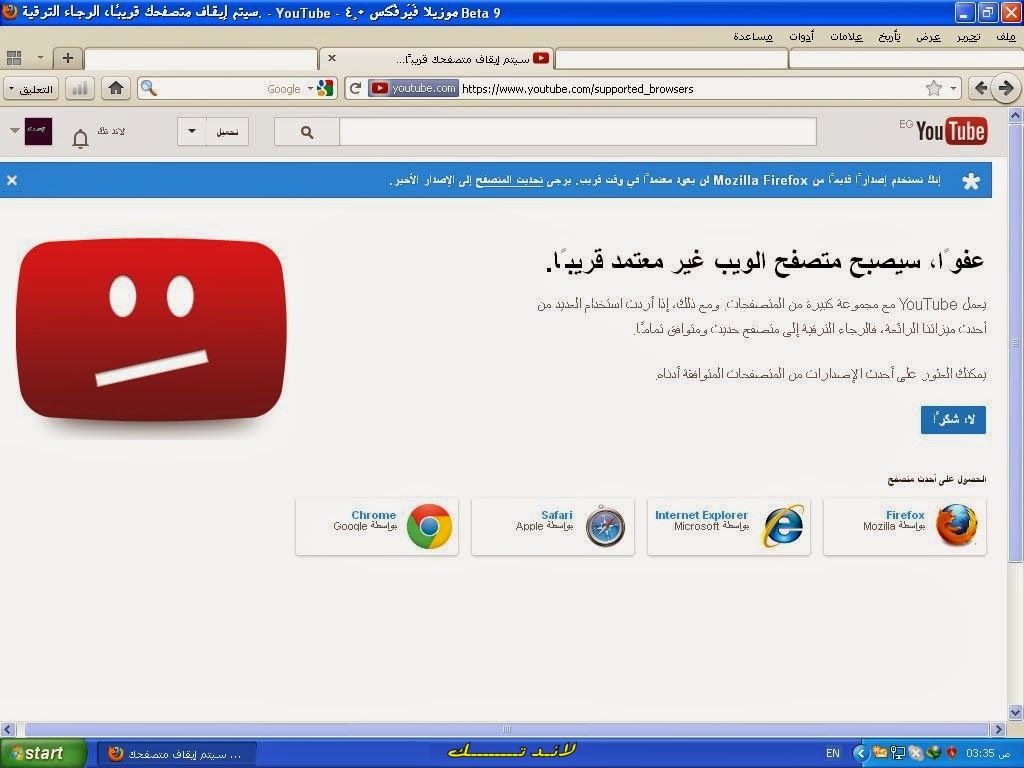The width and height of the screenshot is (1024, 768).
Task: Open the أدوات menu
Action: coord(801,37)
